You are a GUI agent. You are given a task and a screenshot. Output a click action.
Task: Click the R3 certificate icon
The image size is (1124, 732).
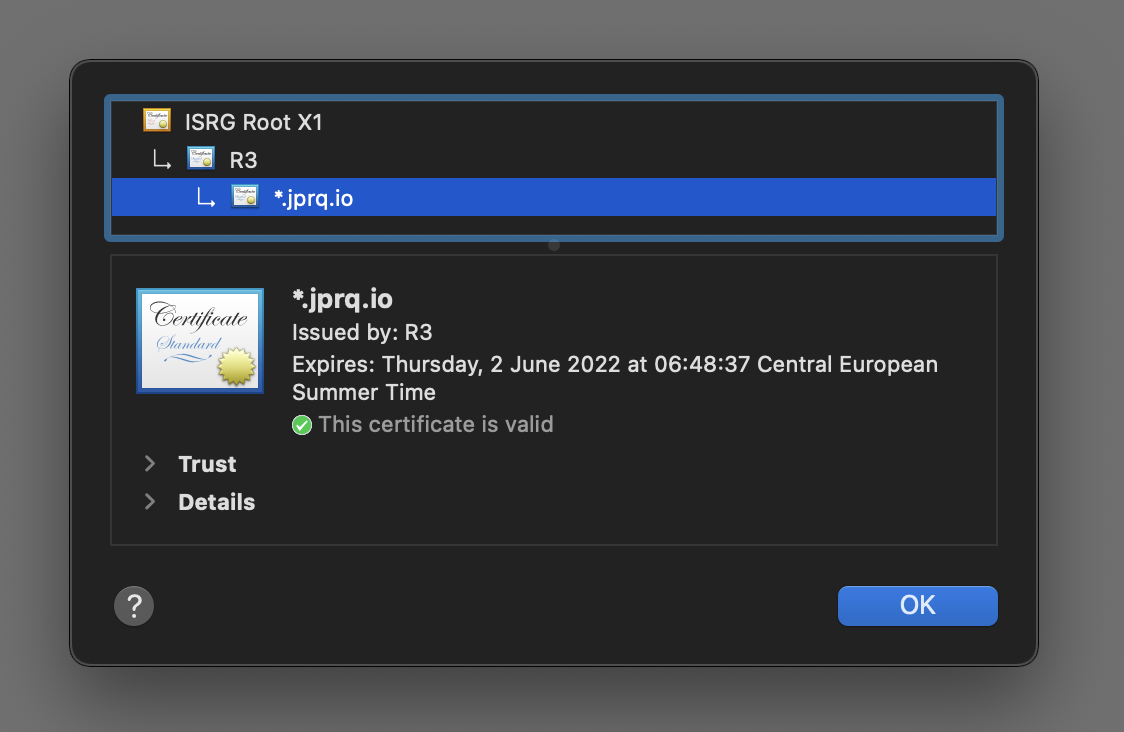coord(201,158)
